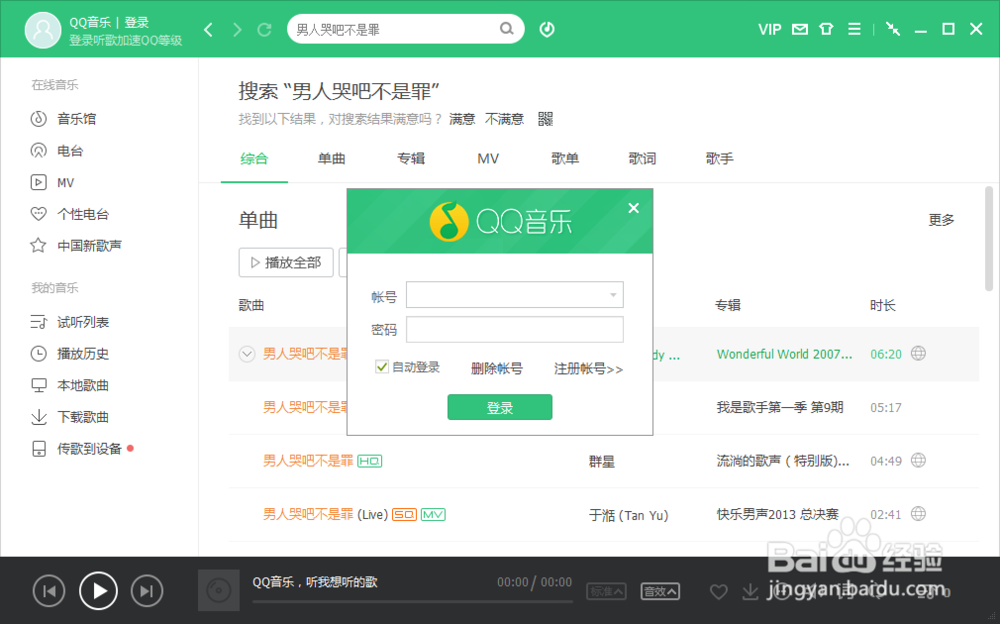This screenshot has width=1000, height=624.
Task: Open artist 于湉 (Tan Yu)
Action: [628, 515]
